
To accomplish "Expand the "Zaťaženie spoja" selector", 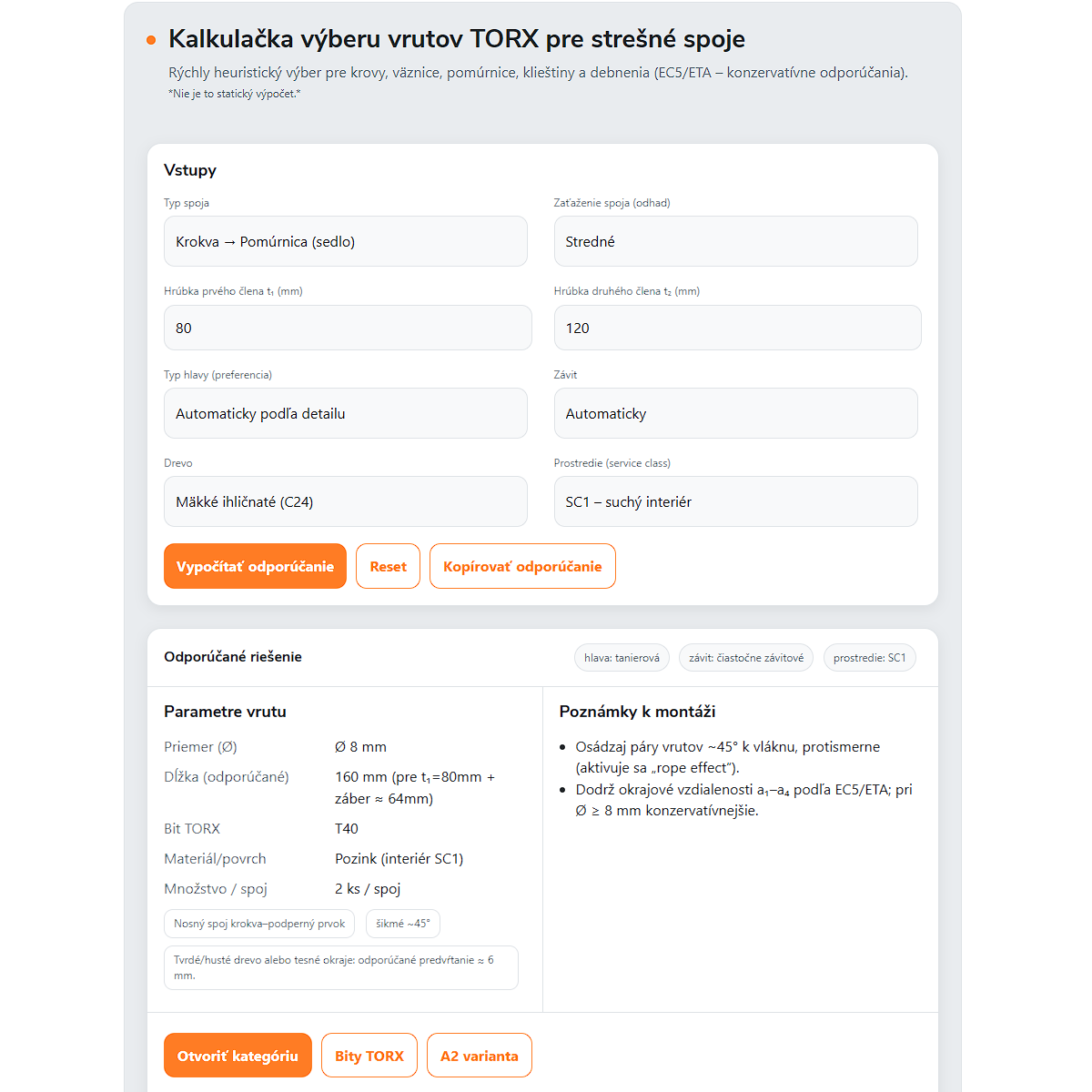I will click(x=735, y=241).
